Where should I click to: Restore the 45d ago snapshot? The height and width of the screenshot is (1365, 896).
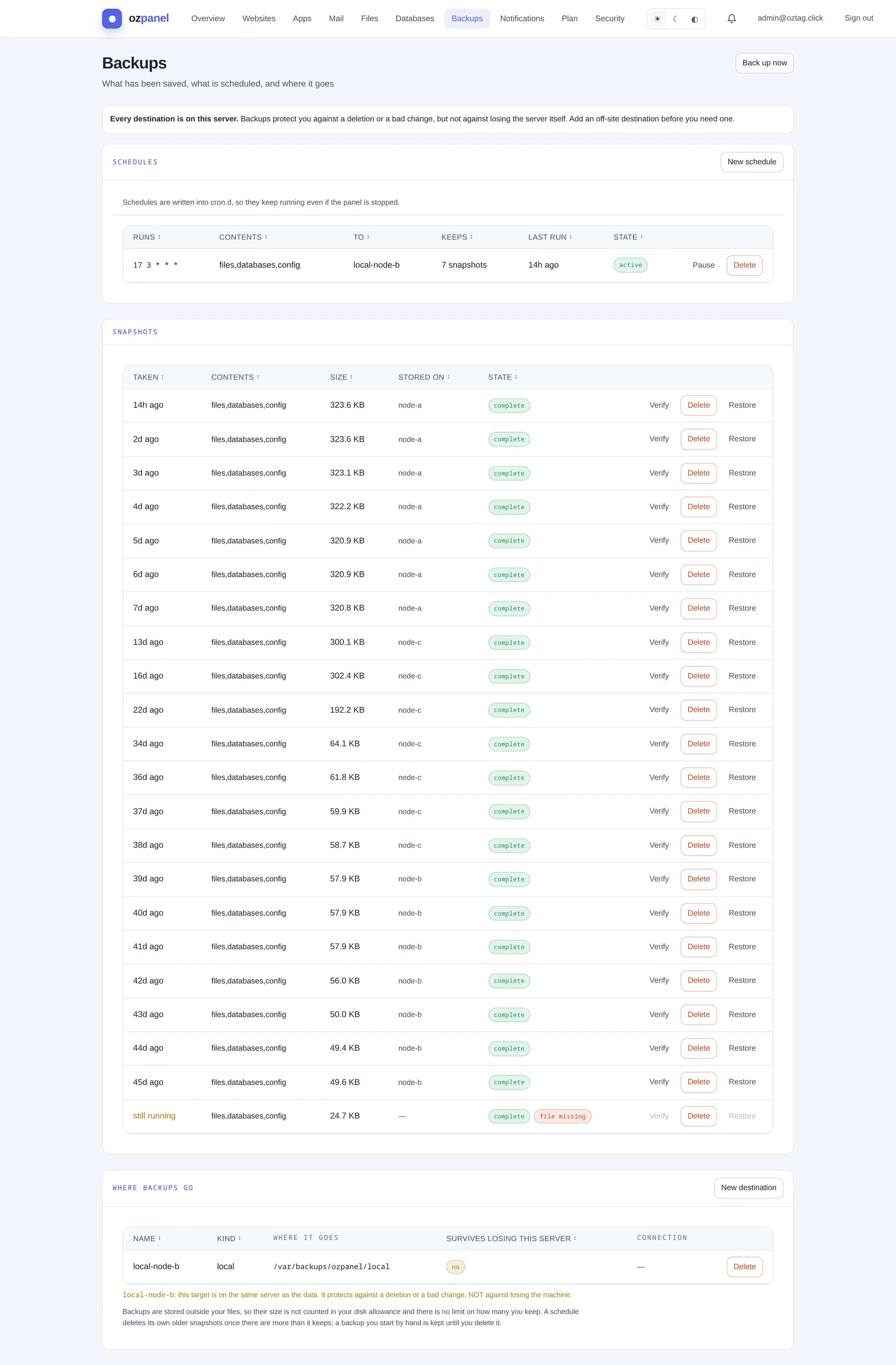pos(742,1082)
